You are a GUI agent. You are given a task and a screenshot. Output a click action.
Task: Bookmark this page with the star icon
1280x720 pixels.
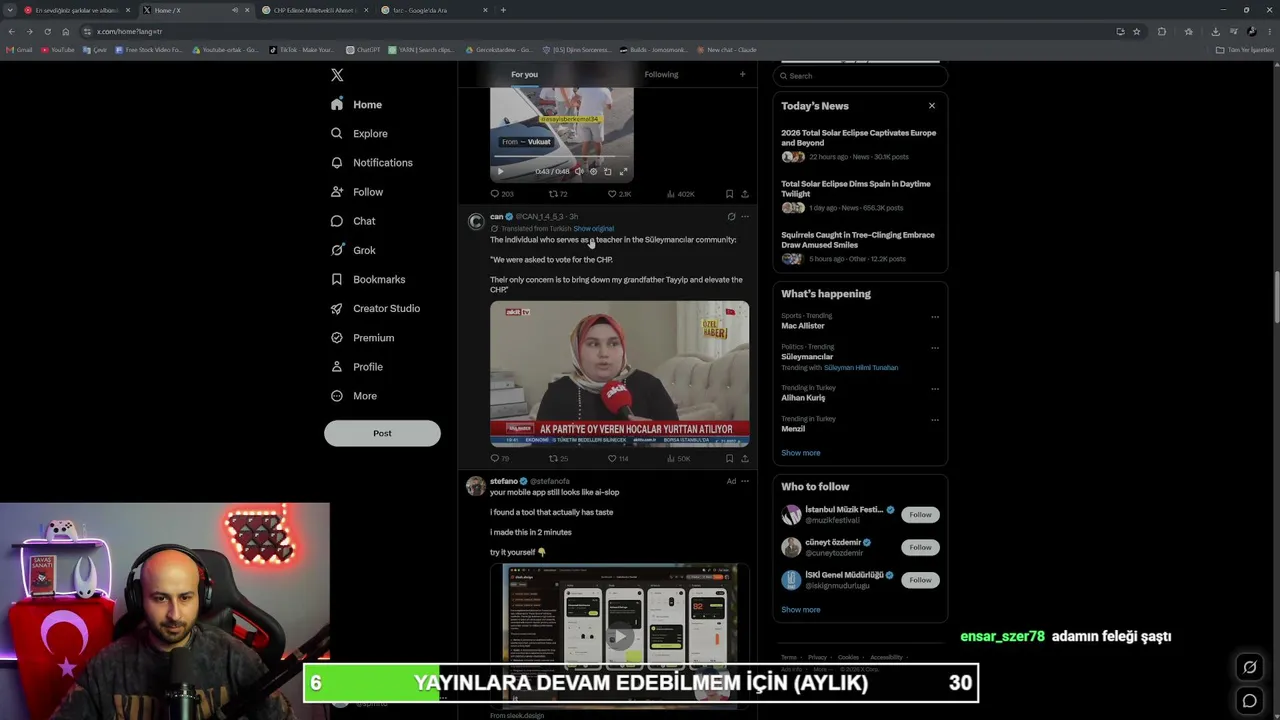click(x=1136, y=31)
